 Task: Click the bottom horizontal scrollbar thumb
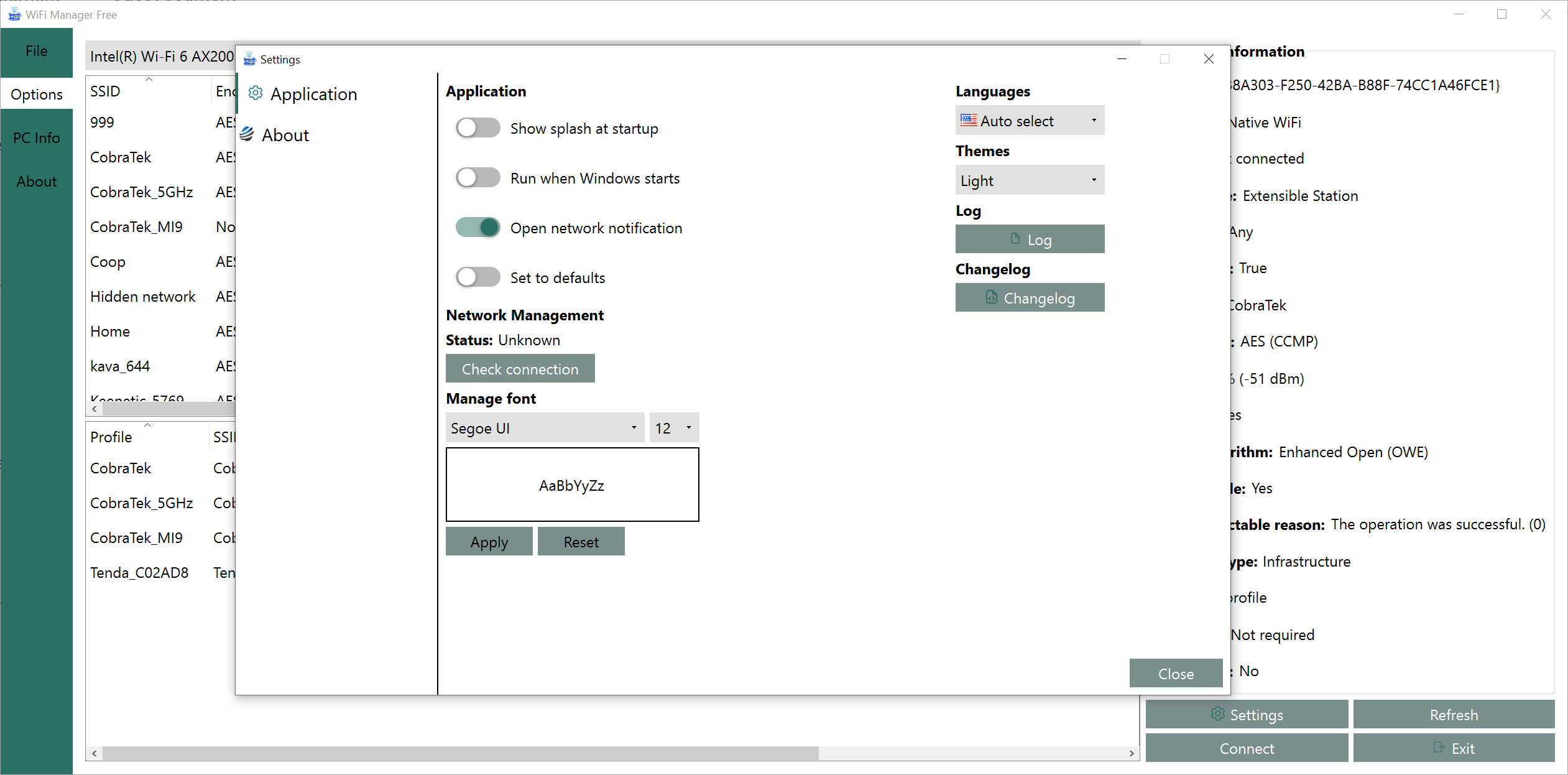pyautogui.click(x=460, y=753)
